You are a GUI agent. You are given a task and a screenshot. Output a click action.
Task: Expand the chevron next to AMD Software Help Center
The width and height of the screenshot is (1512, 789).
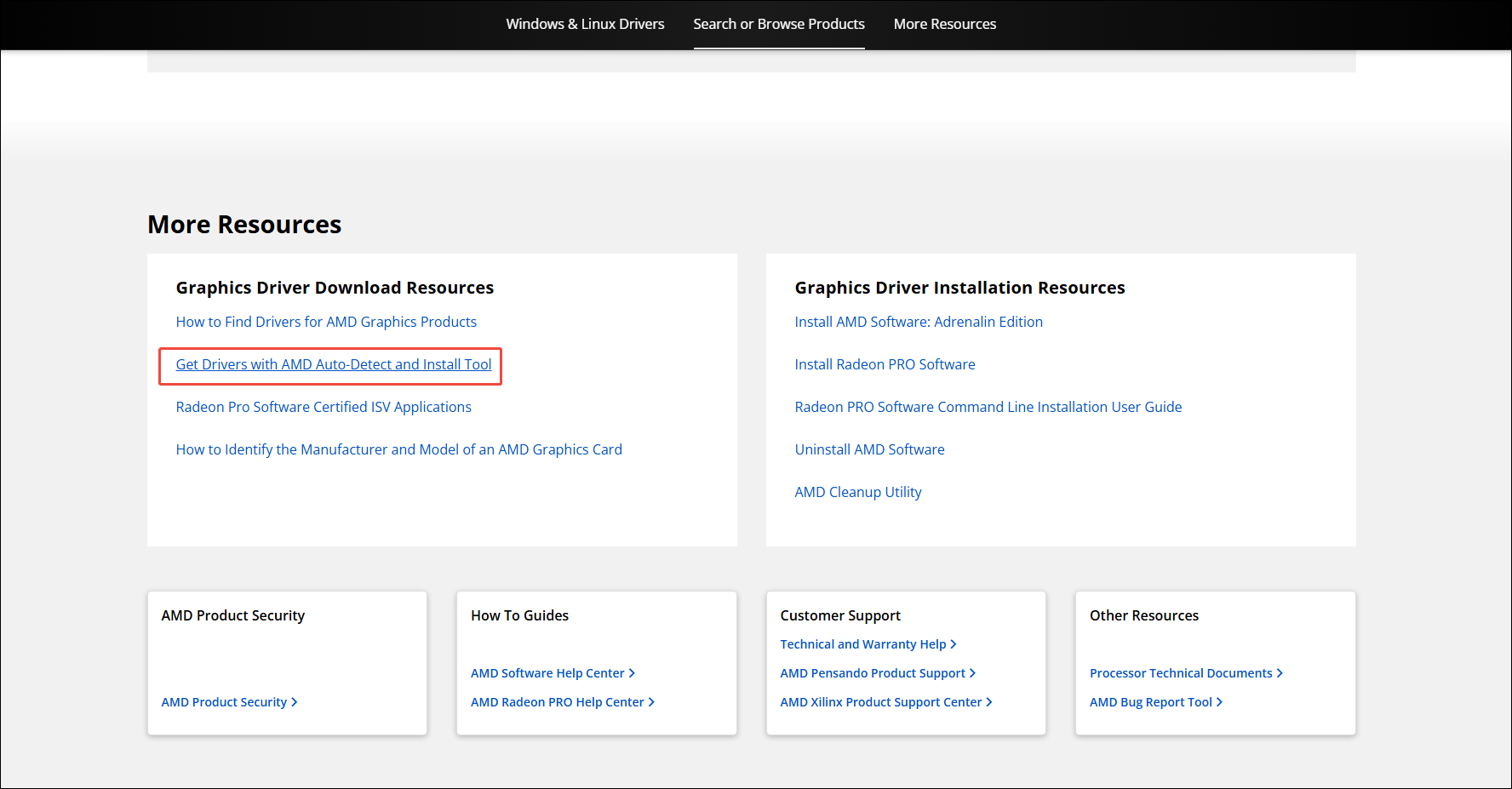631,672
